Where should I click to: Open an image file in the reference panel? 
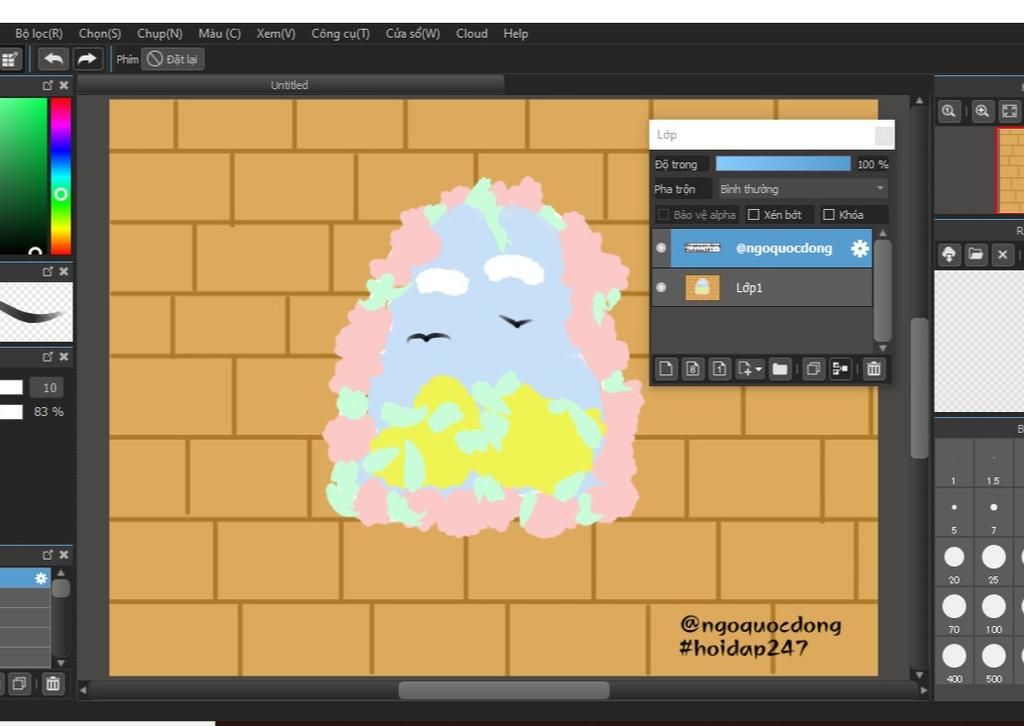pyautogui.click(x=976, y=254)
